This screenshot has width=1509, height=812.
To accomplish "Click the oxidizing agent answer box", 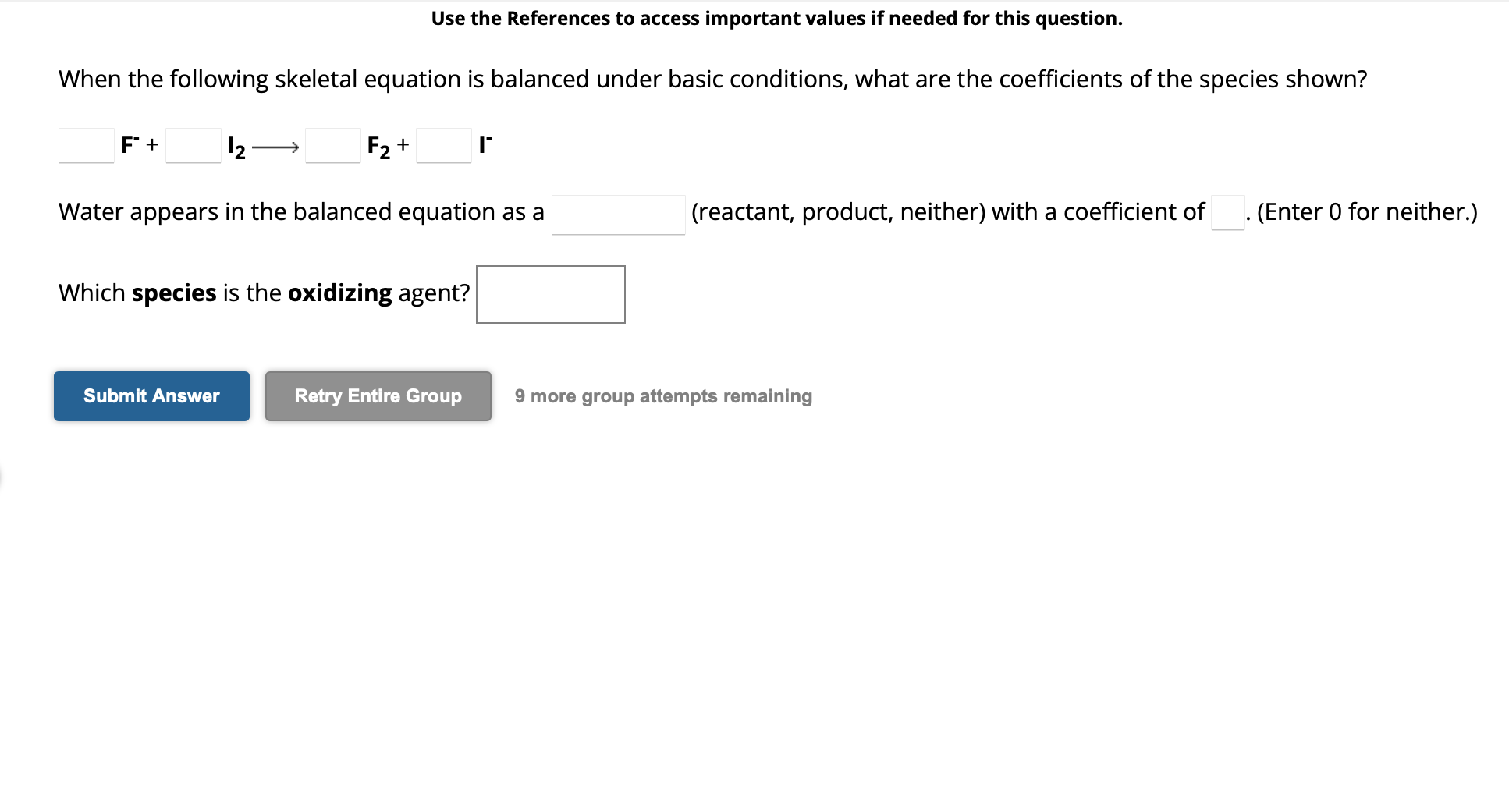I will (549, 294).
